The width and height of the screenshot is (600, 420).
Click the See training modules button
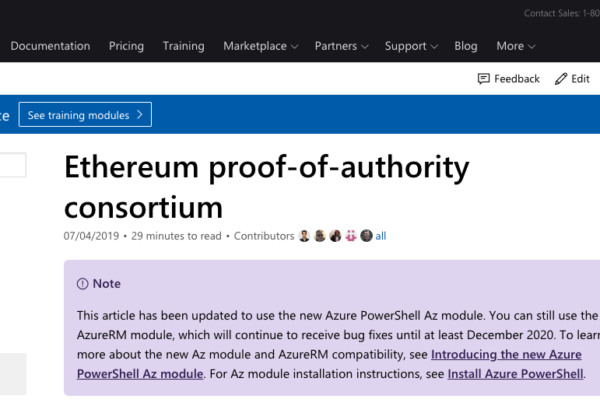click(85, 114)
